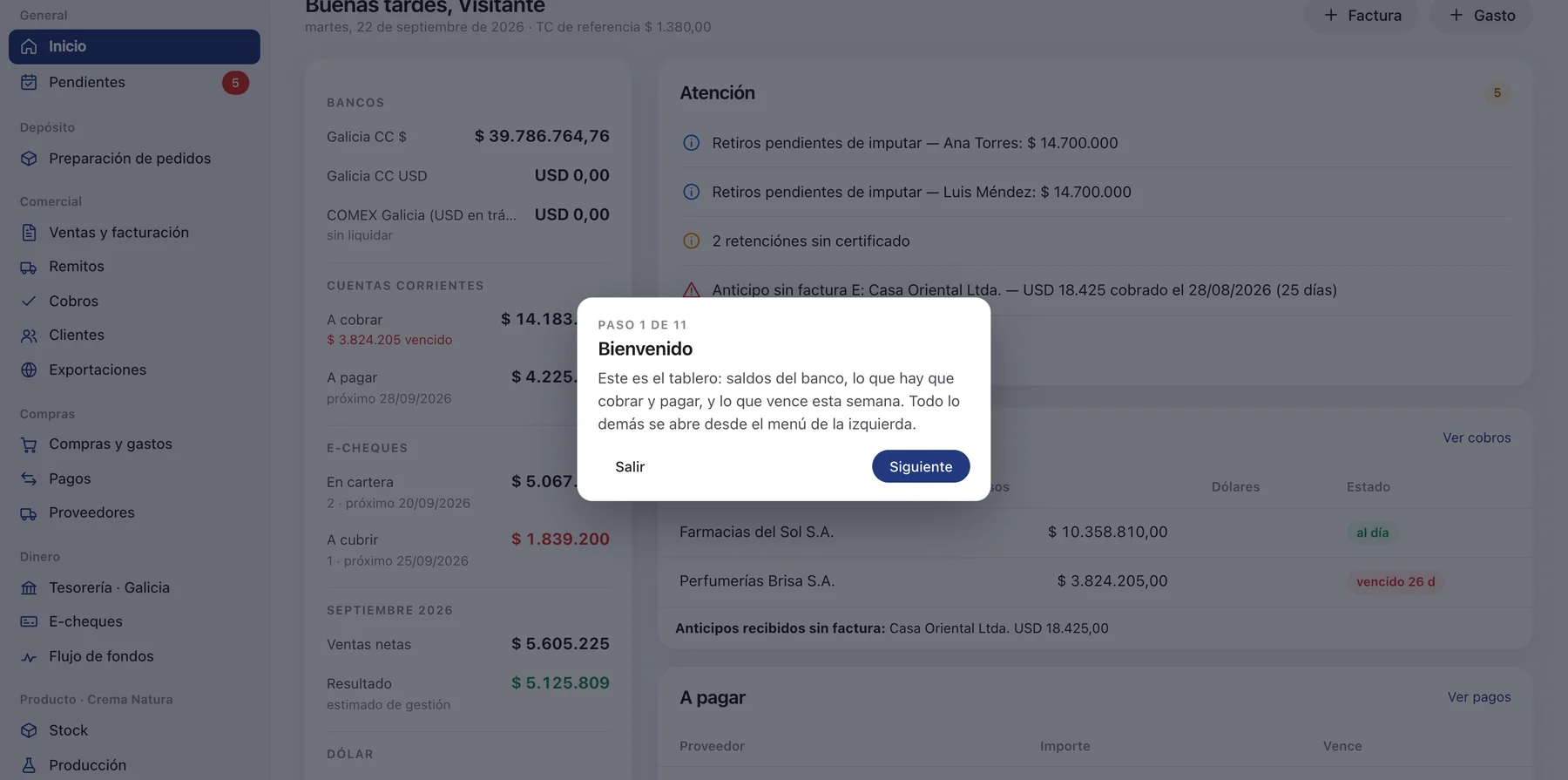Screen dimensions: 1568x780
Task: Open Pendientes in the sidebar
Action: click(134, 82)
